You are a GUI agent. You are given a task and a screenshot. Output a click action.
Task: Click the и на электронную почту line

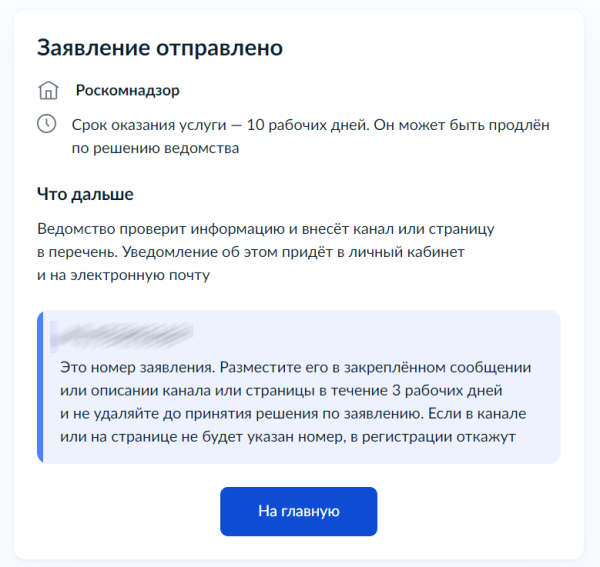point(123,275)
